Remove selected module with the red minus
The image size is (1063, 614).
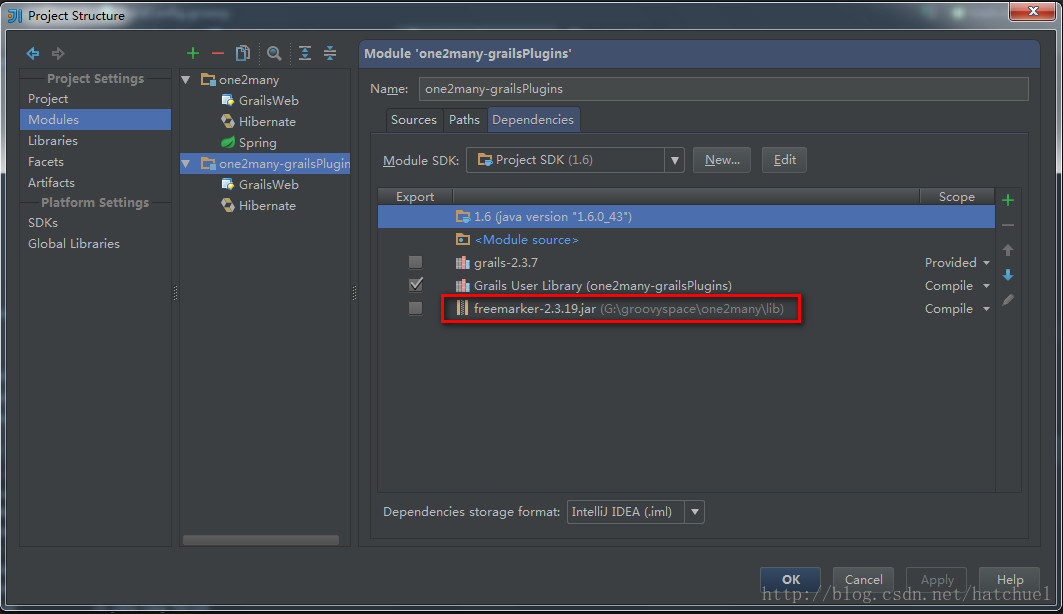218,53
